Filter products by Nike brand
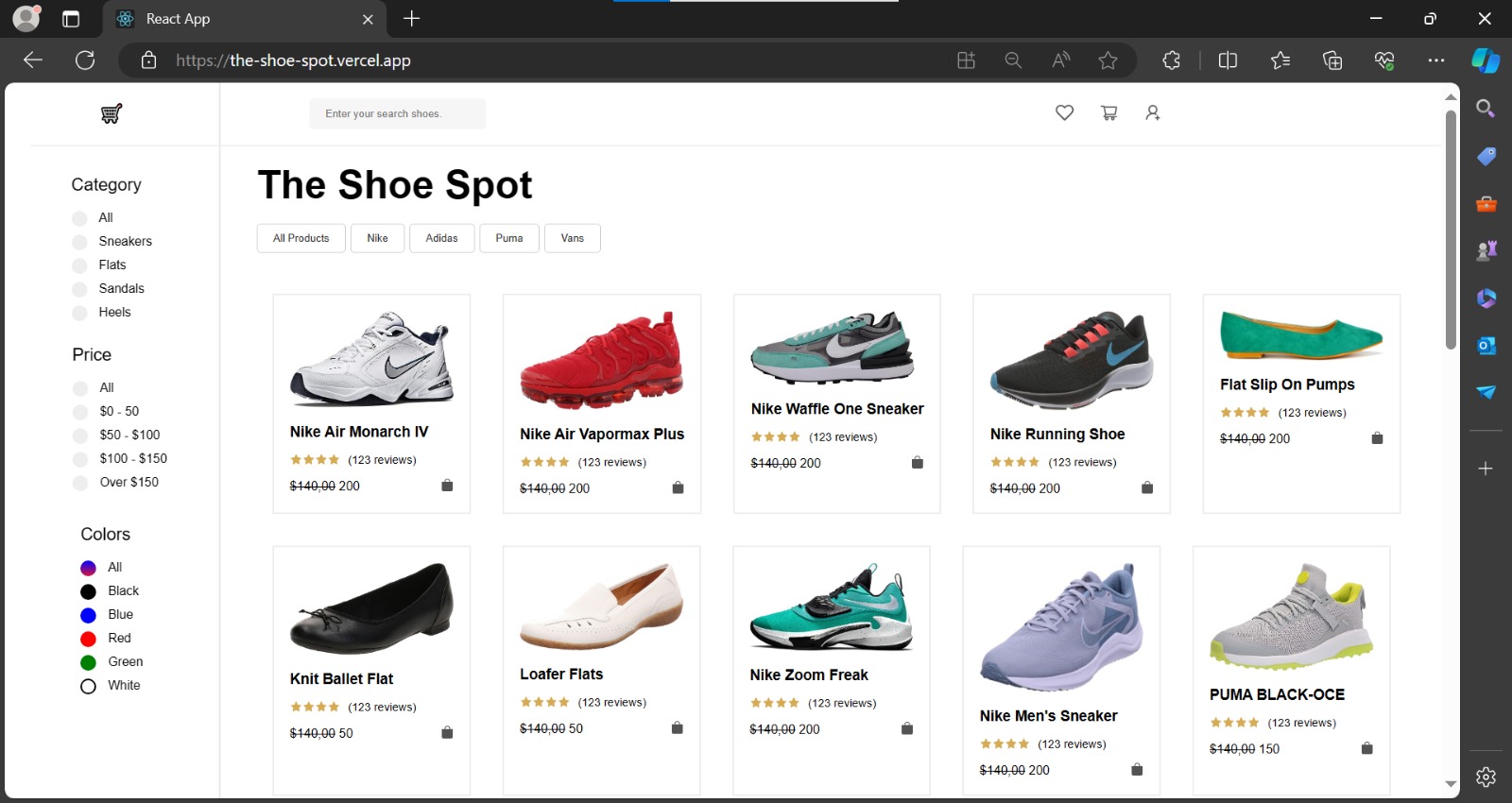The image size is (1512, 803). pyautogui.click(x=377, y=238)
